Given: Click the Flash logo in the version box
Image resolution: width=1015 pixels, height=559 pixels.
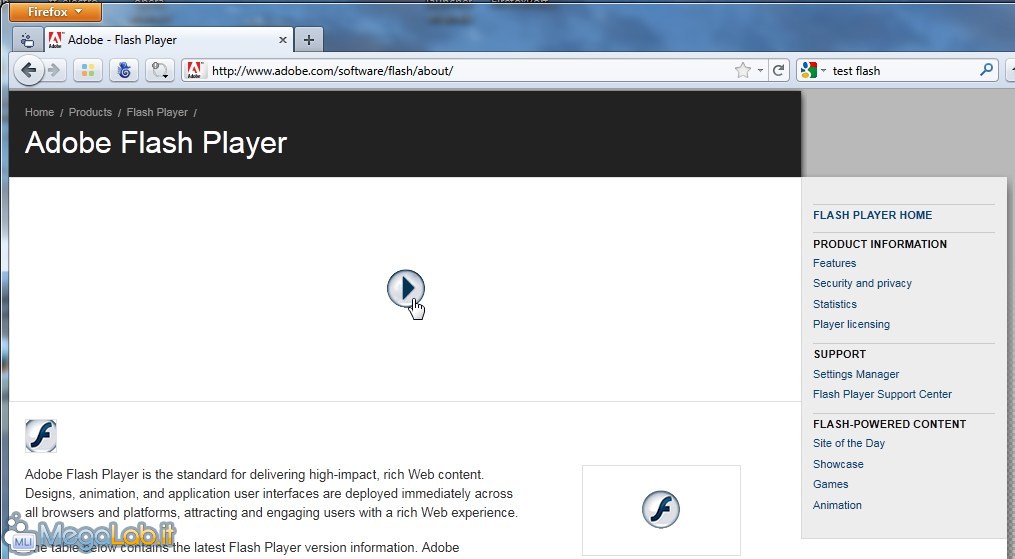Looking at the screenshot, I should tap(661, 509).
